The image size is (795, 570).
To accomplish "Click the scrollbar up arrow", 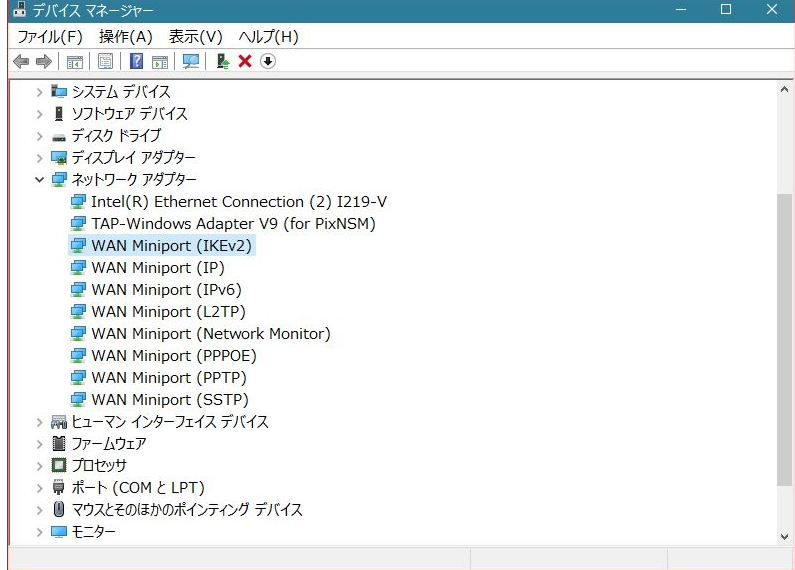I will (x=784, y=90).
